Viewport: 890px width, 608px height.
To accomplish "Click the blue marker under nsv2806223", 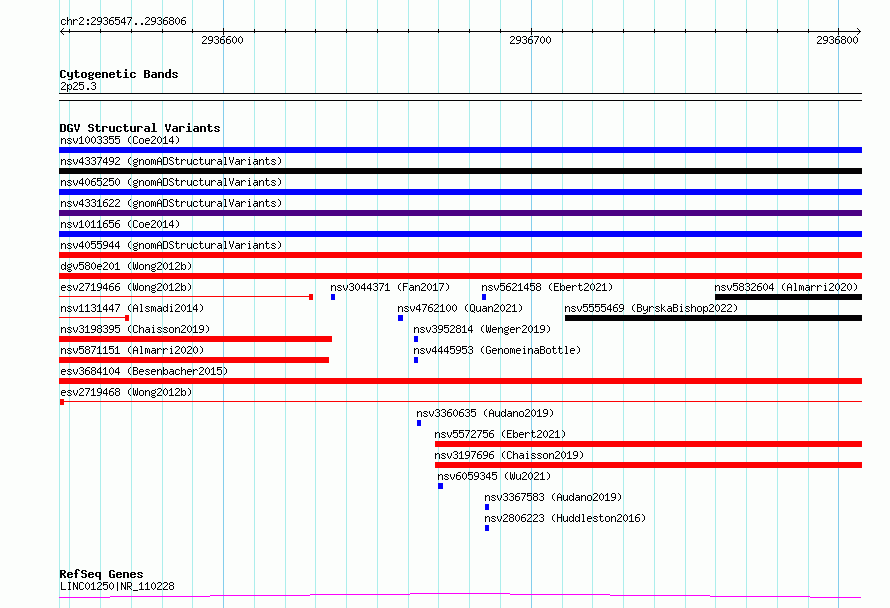I will 487,528.
